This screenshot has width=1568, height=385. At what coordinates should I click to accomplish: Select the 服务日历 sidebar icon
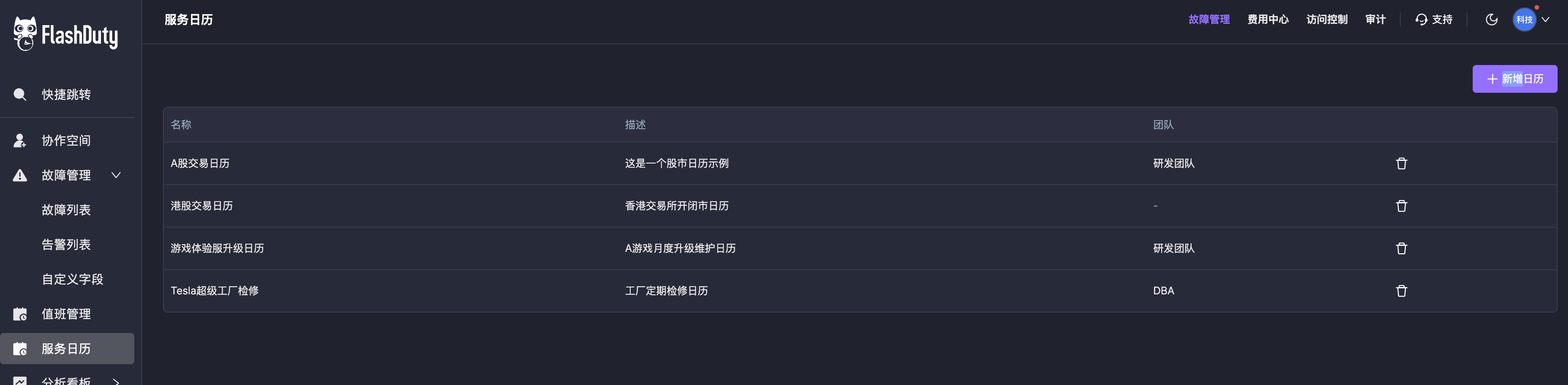coord(20,349)
